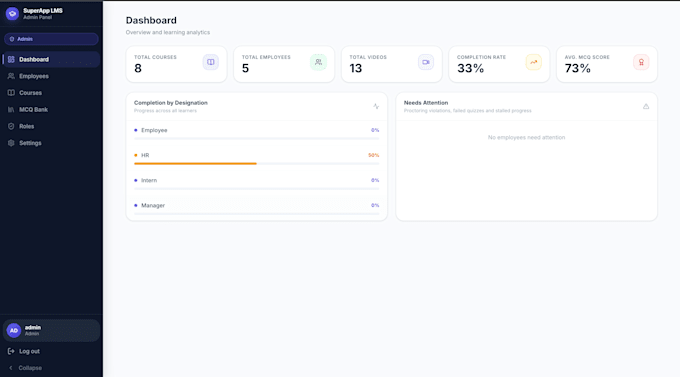Click 'Overview and learning analytics' subtitle
The height and width of the screenshot is (377, 680).
tap(168, 32)
